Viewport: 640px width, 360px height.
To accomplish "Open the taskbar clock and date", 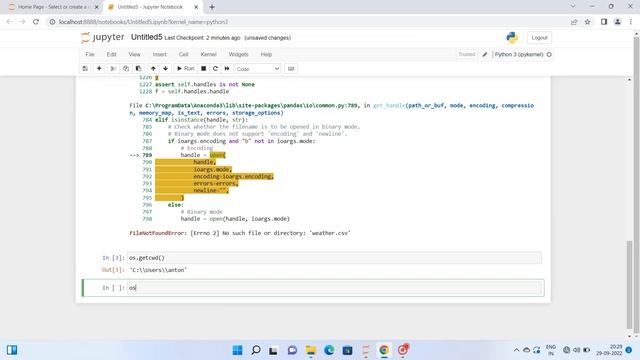I will pyautogui.click(x=609, y=350).
